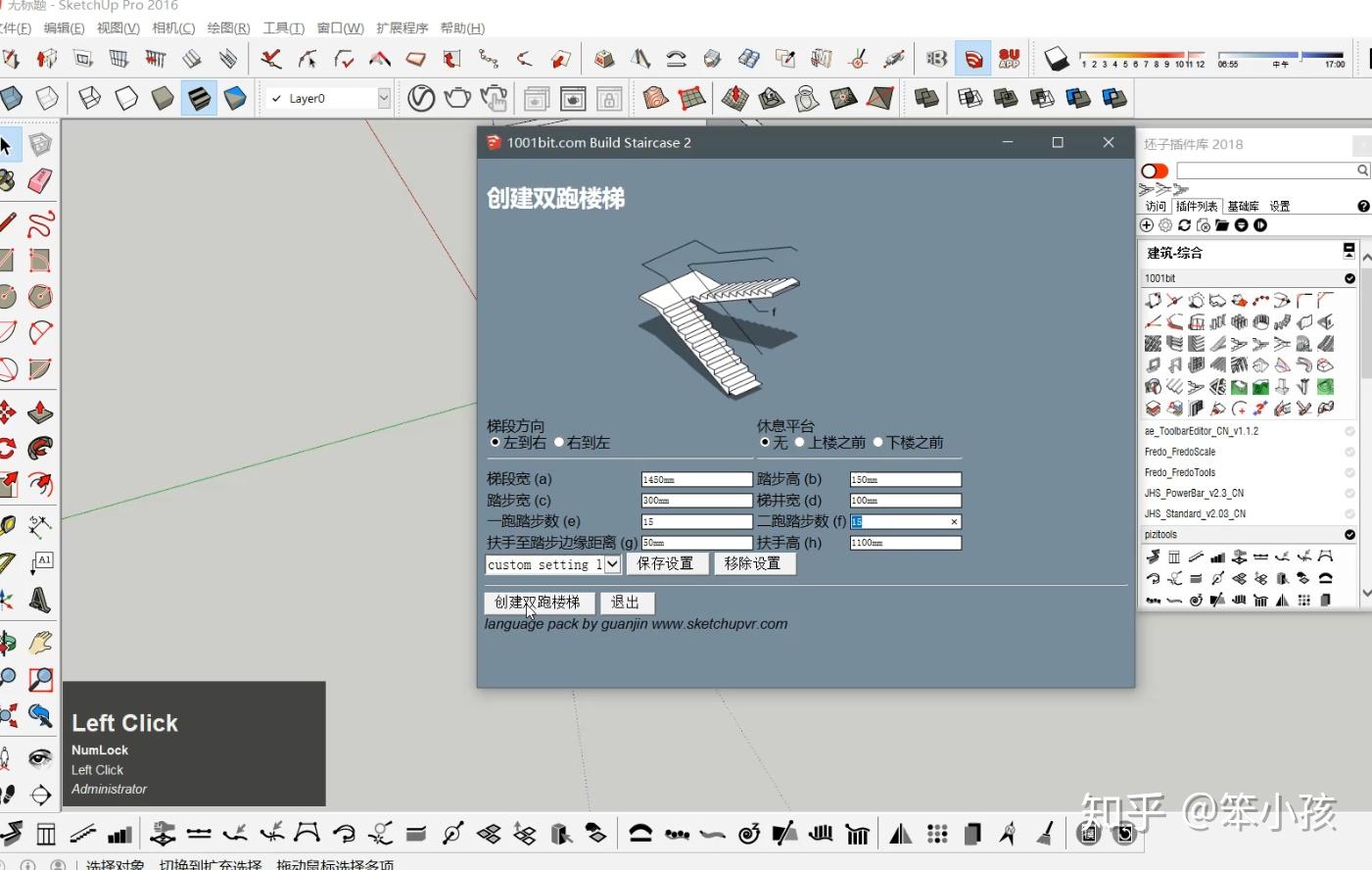Click the 移除设置 button
The height and width of the screenshot is (870, 1372).
(753, 563)
